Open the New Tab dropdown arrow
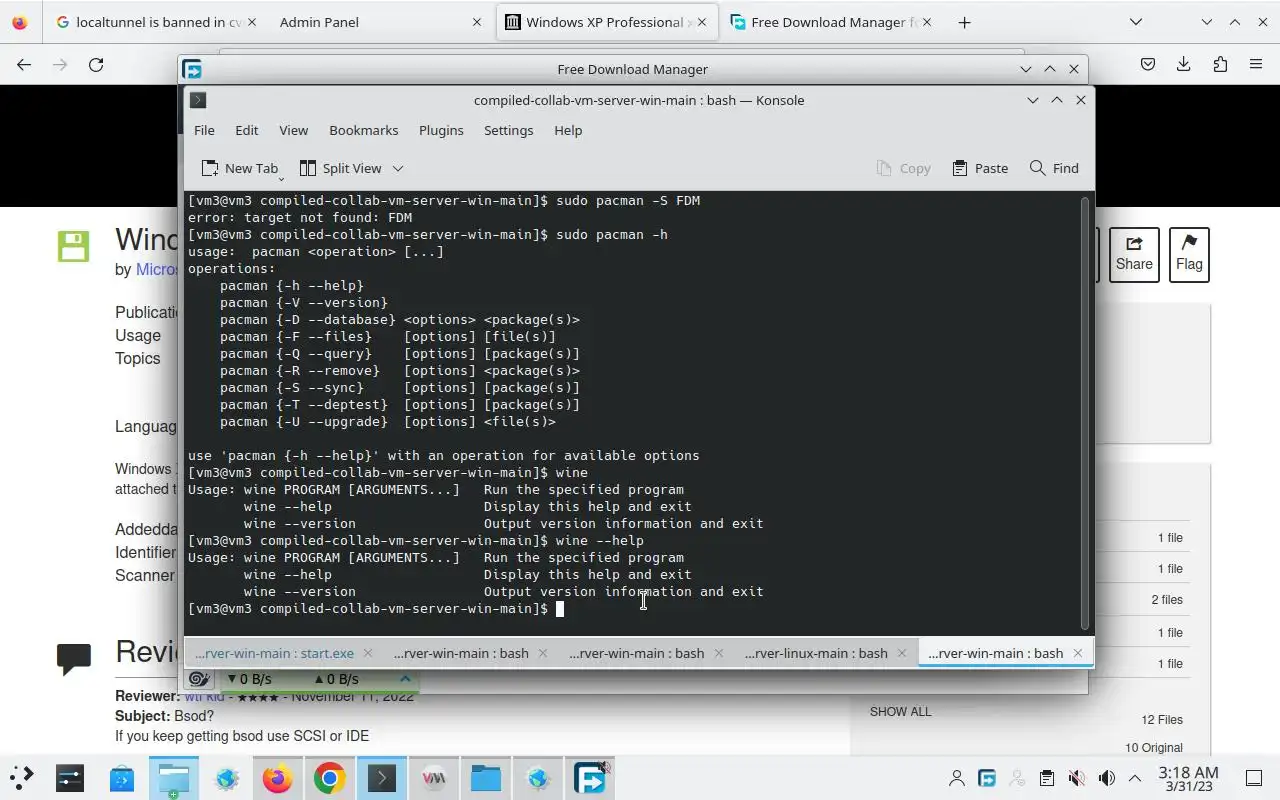 [281, 179]
